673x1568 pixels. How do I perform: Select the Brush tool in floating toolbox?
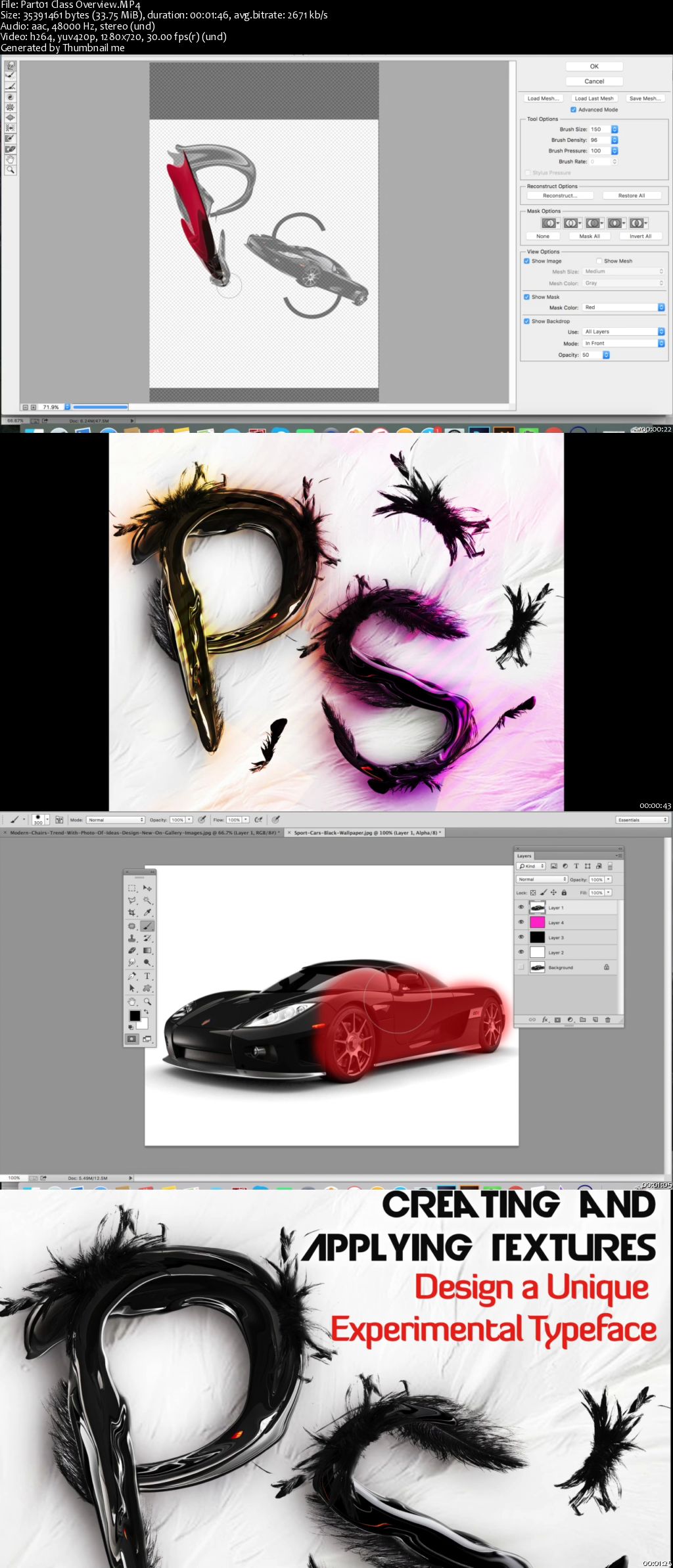point(147,926)
